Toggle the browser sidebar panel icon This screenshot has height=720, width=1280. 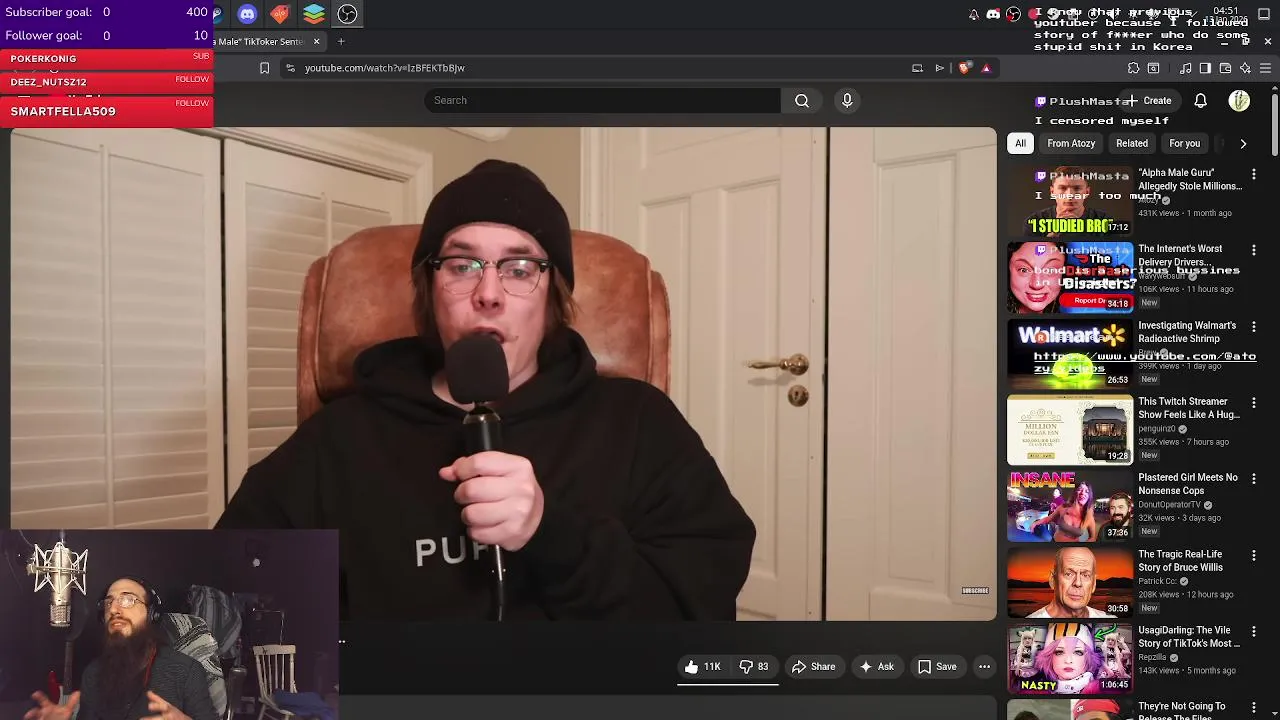pos(1205,68)
